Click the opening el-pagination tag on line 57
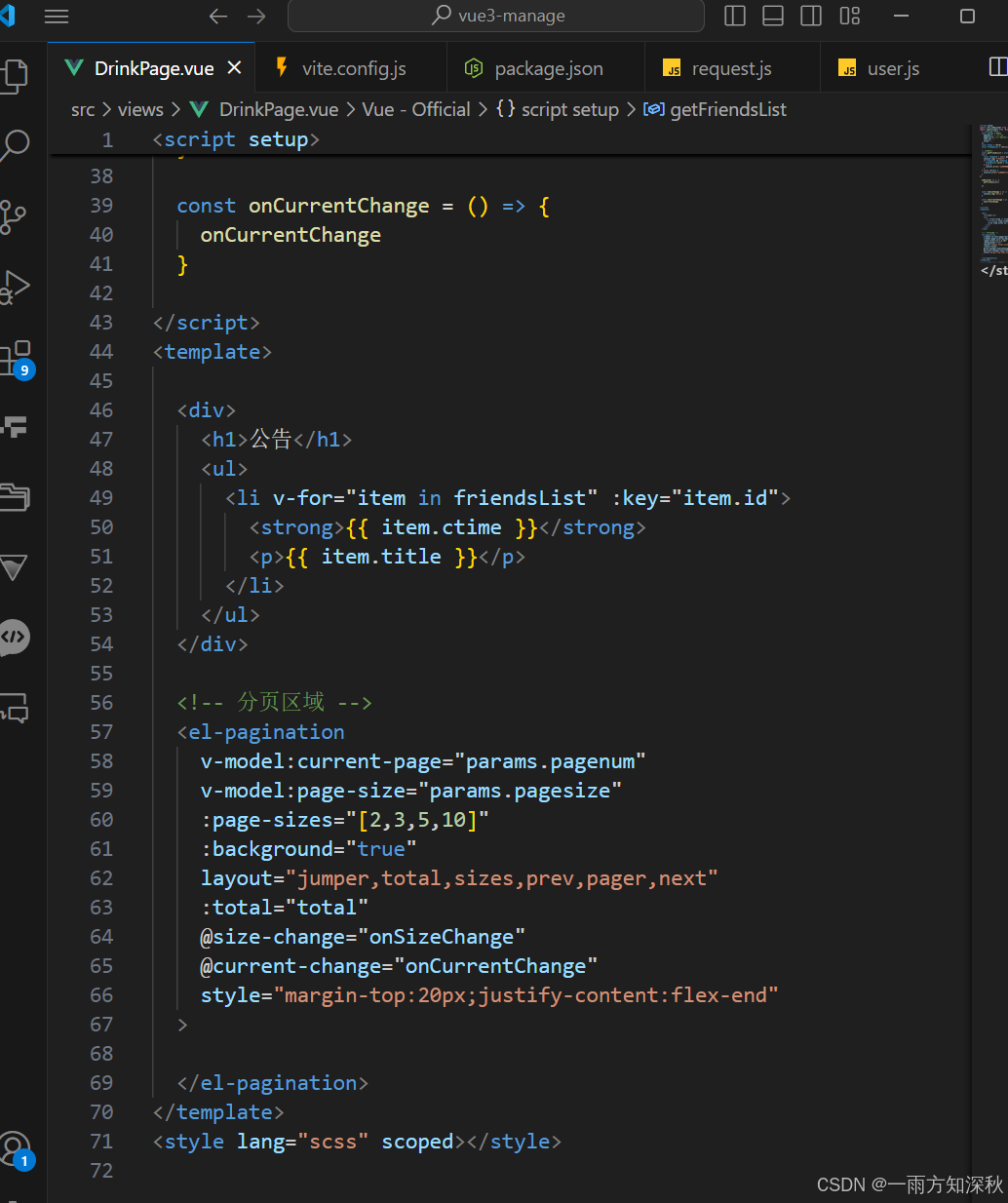This screenshot has height=1203, width=1008. (260, 732)
